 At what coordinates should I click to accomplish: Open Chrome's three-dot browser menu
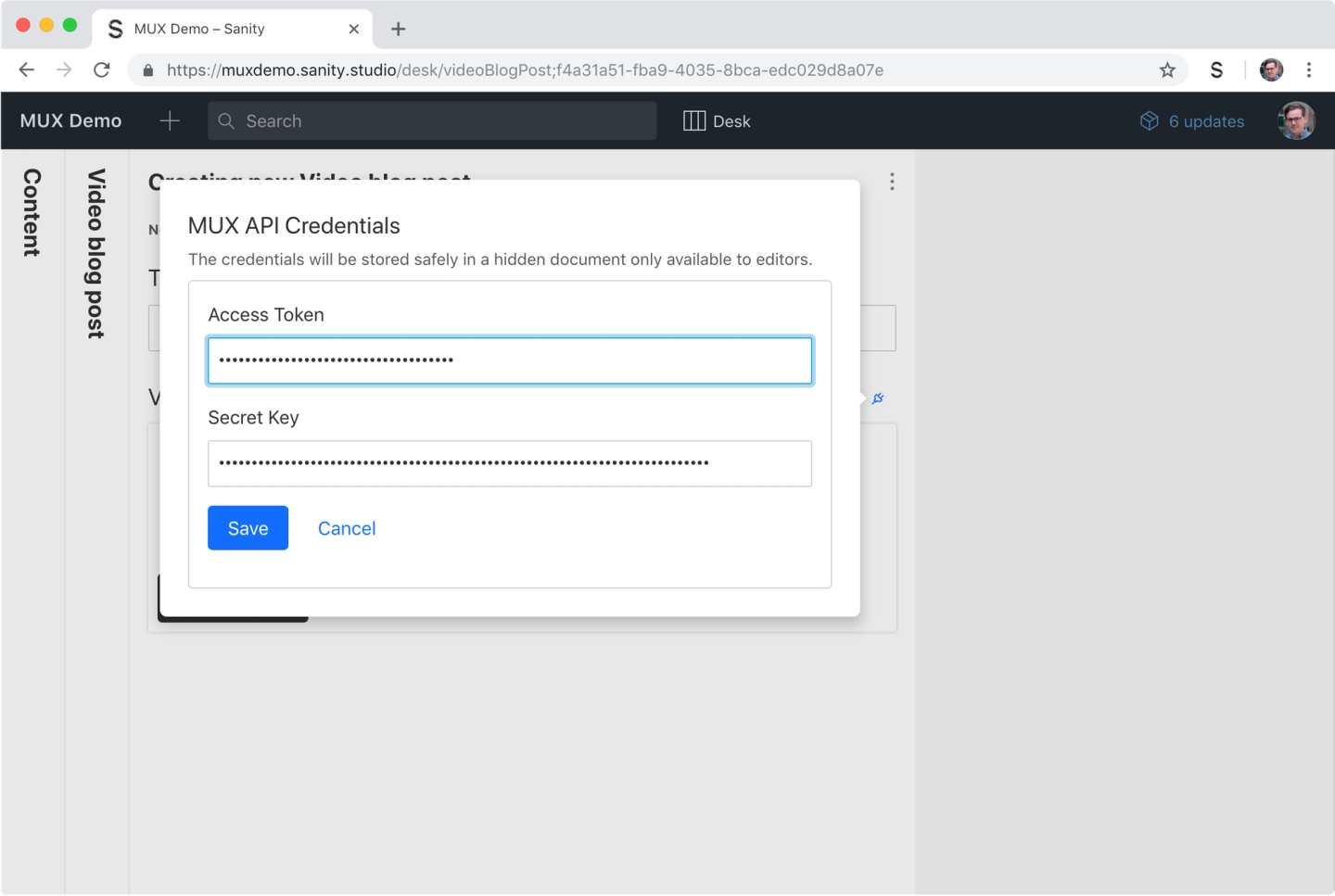pos(1310,69)
